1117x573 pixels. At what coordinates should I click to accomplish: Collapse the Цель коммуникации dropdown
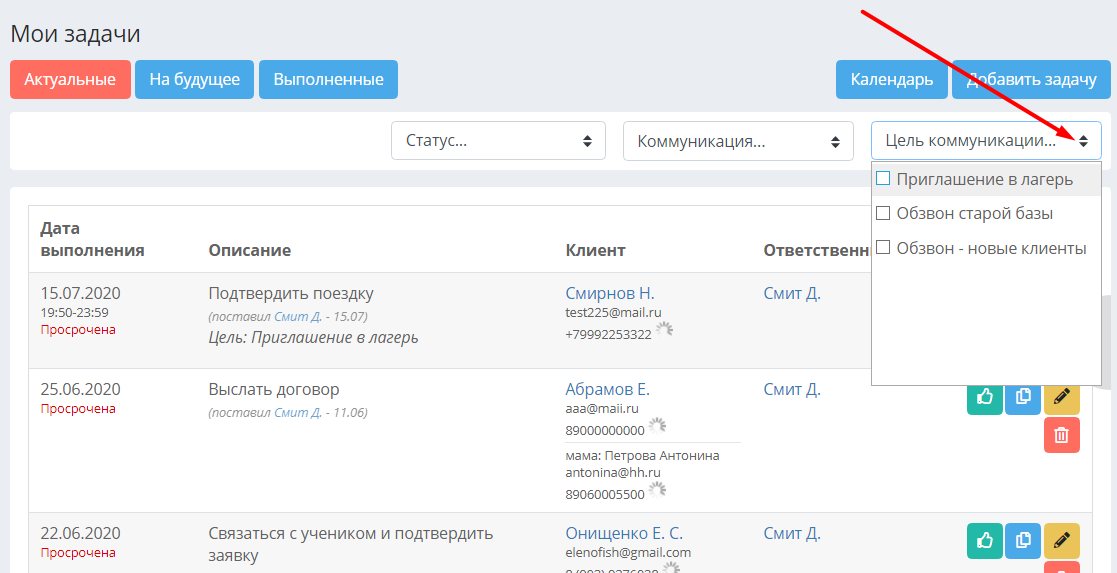point(986,140)
